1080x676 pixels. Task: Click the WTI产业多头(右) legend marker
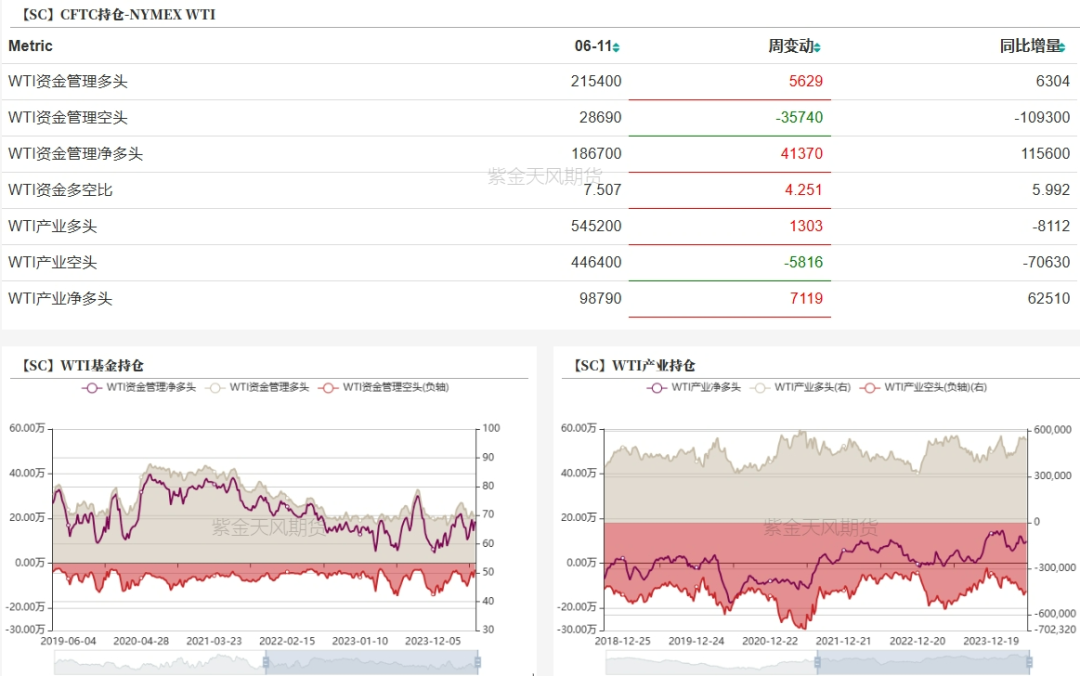click(761, 387)
